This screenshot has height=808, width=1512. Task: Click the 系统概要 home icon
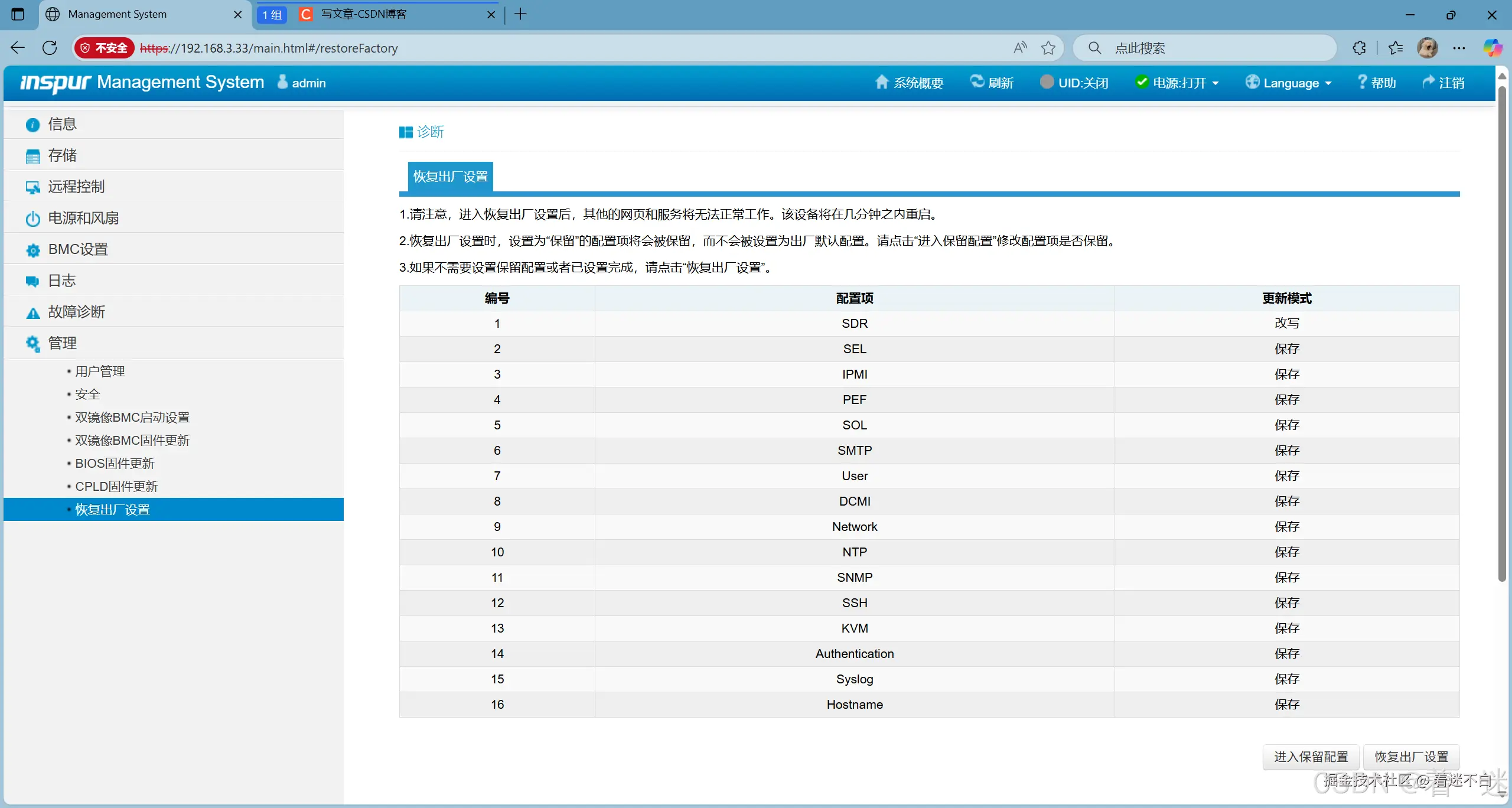coord(881,82)
